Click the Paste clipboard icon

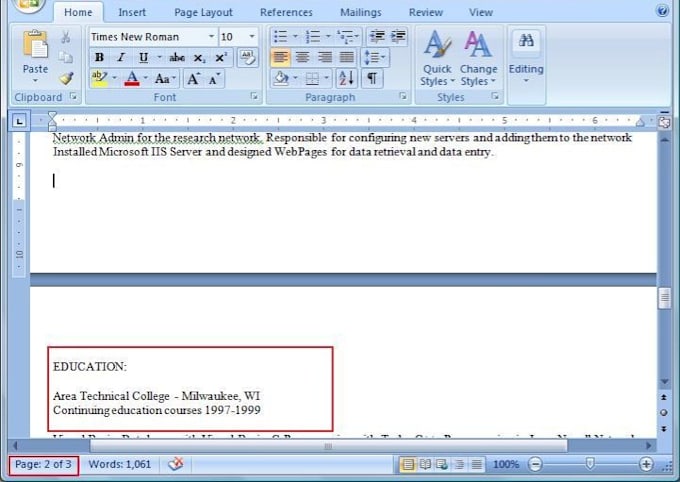(x=35, y=45)
